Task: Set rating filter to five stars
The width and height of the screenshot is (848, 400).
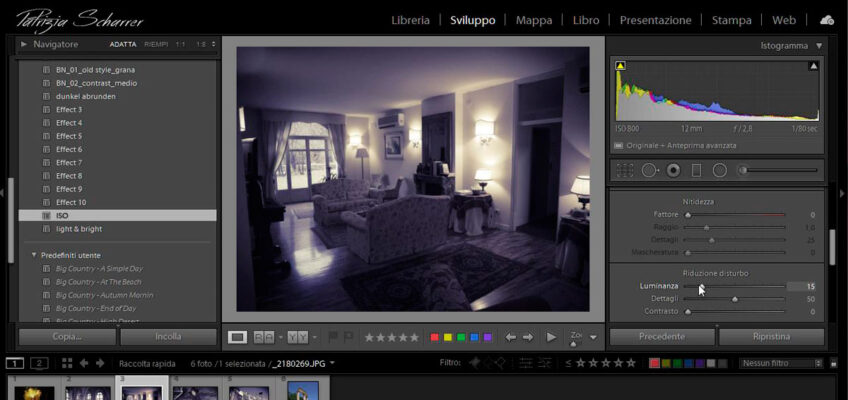Action: [631, 363]
